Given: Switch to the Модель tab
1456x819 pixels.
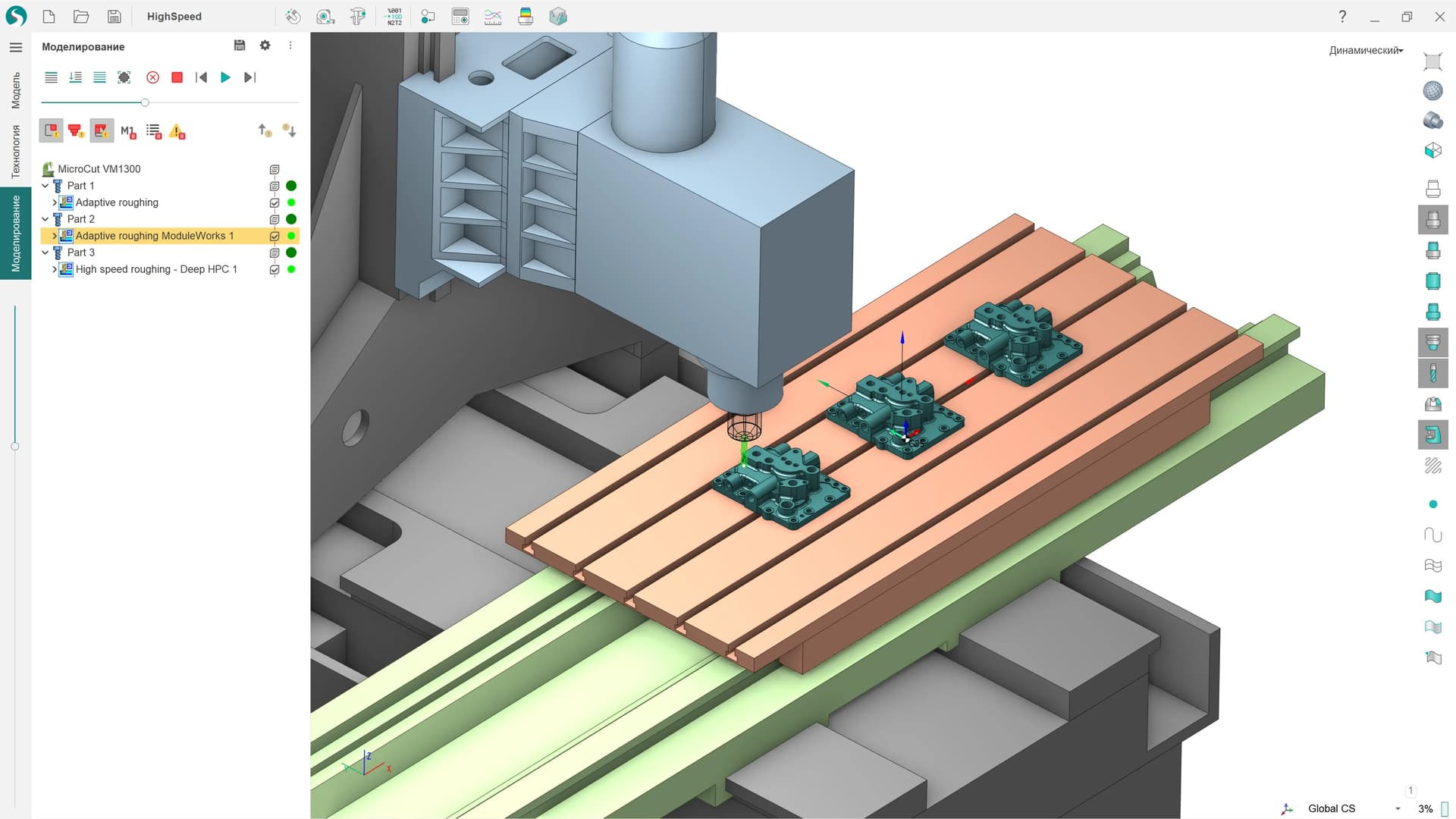Looking at the screenshot, I should click(15, 90).
